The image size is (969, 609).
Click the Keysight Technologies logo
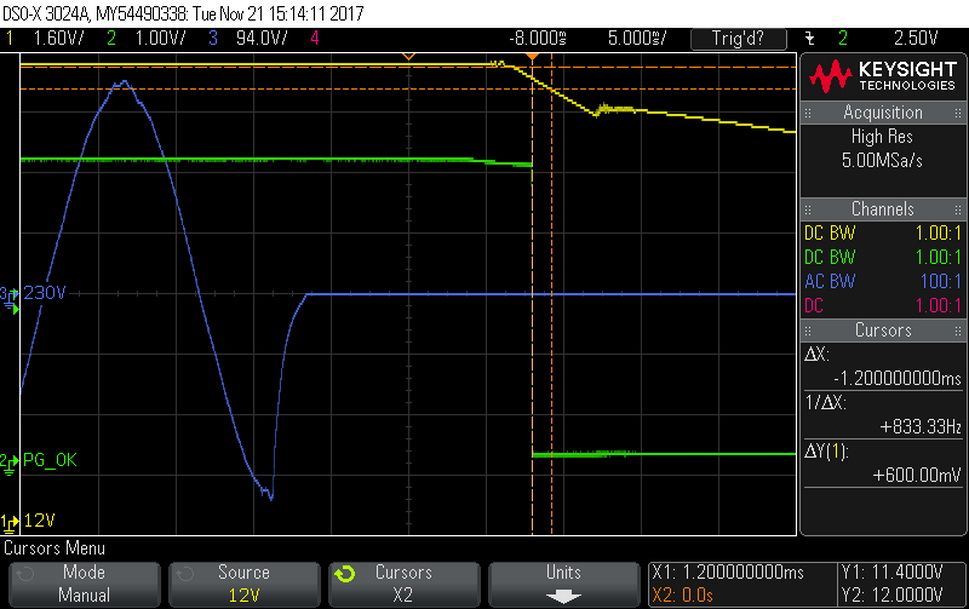pyautogui.click(x=882, y=77)
